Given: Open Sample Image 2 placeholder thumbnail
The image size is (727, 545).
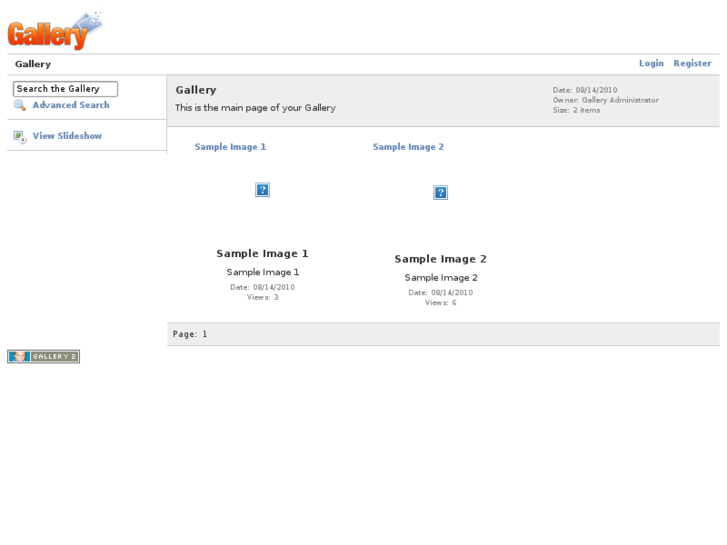Looking at the screenshot, I should (440, 192).
